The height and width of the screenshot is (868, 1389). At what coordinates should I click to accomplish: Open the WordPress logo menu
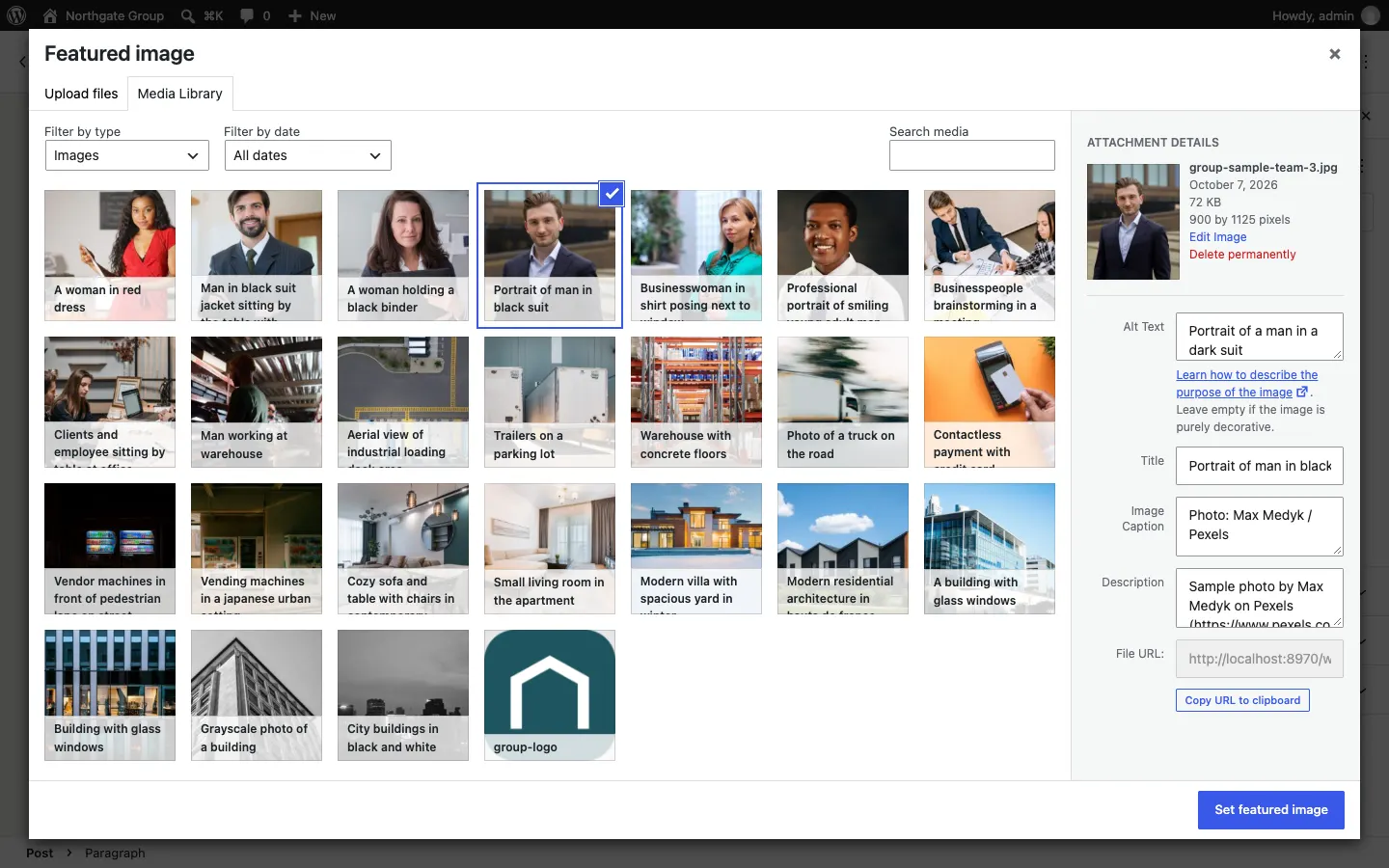[x=16, y=15]
